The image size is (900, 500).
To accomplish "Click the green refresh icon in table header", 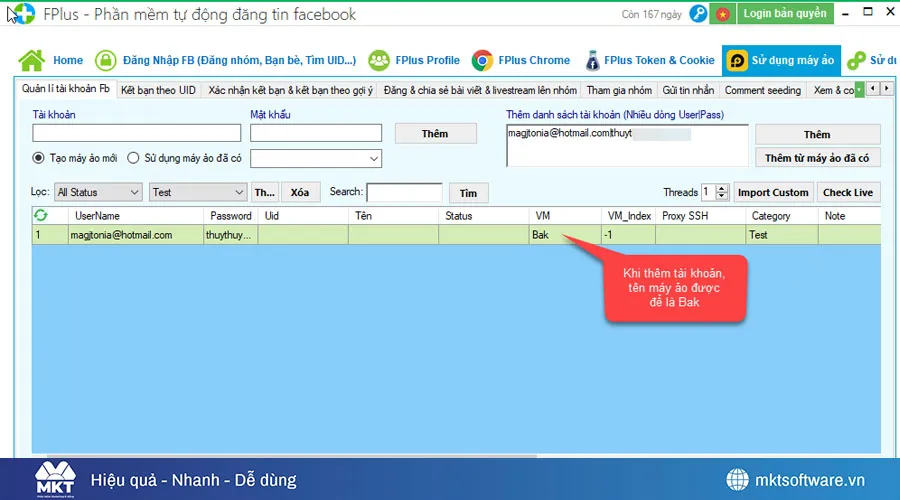I will (x=40, y=215).
